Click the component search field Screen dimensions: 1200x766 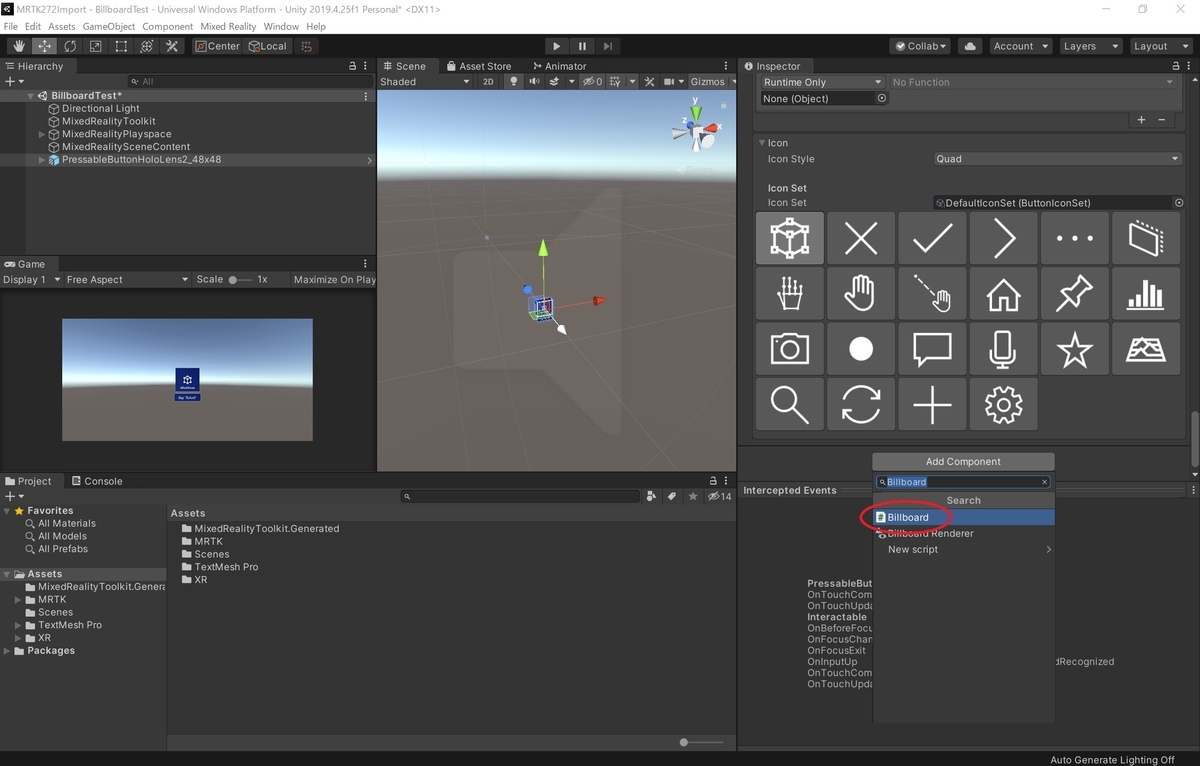tap(963, 482)
